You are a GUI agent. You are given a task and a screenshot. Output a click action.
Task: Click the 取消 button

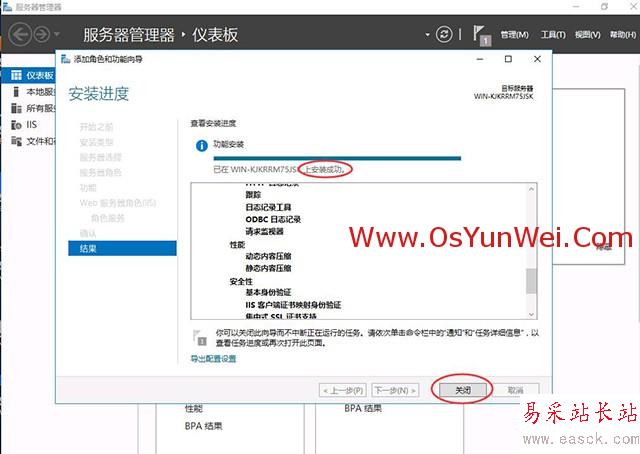click(x=516, y=390)
